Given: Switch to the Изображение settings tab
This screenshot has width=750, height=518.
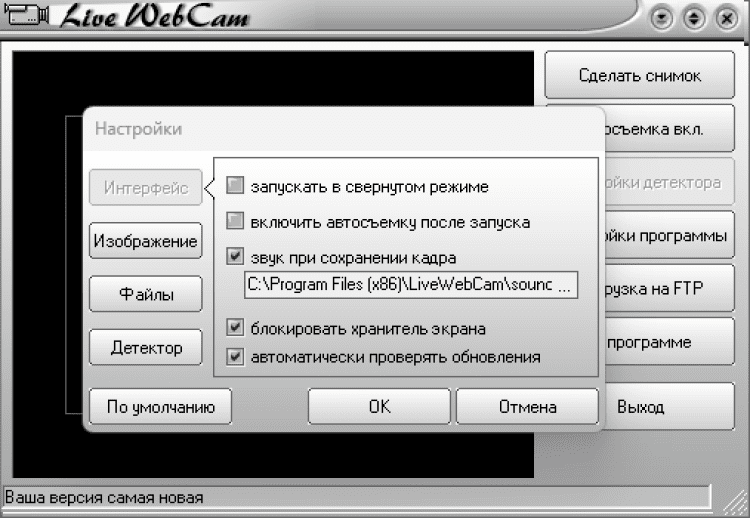Looking at the screenshot, I should click(146, 241).
